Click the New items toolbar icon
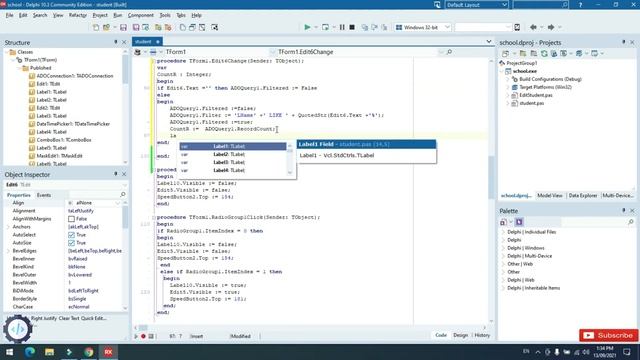The width and height of the screenshot is (640, 360). coord(96,27)
